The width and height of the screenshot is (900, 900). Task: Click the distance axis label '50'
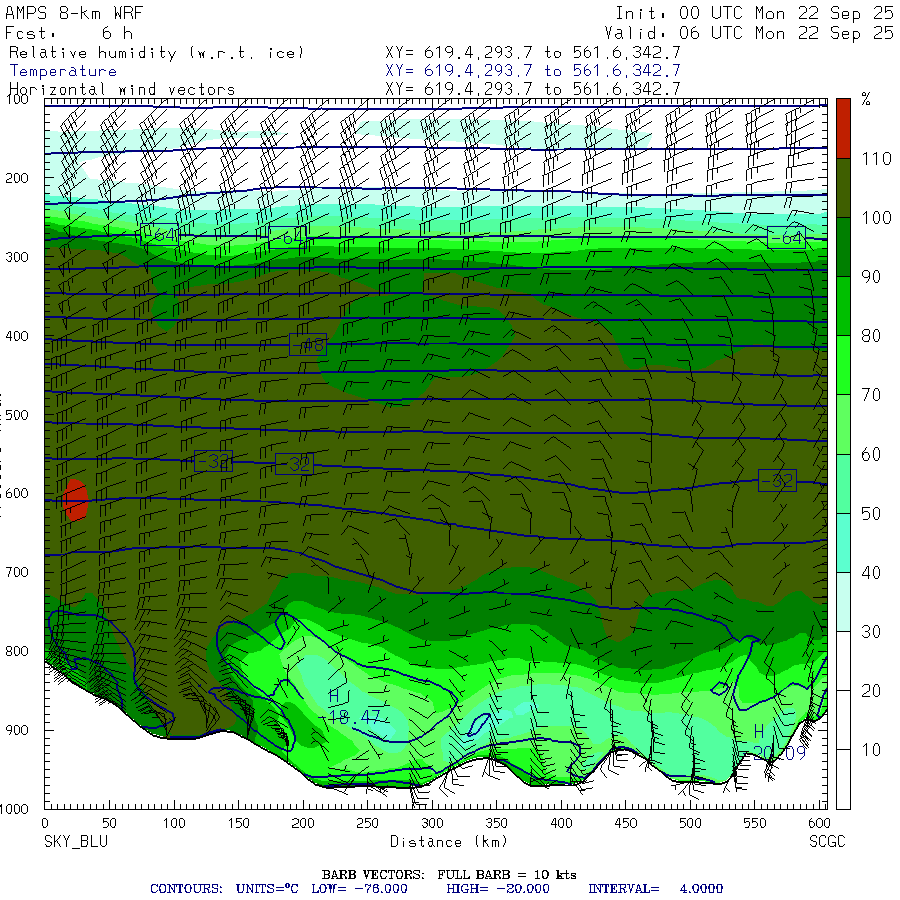[x=109, y=823]
